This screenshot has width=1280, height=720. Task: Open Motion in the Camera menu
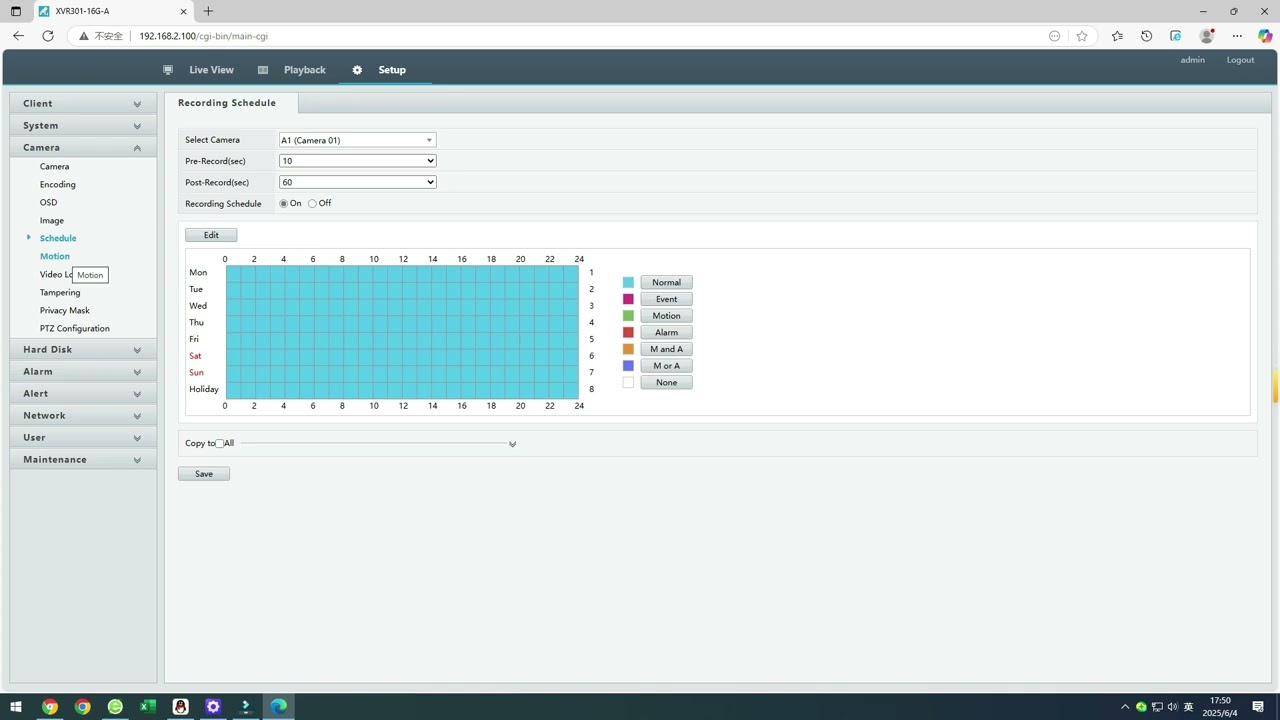(55, 256)
